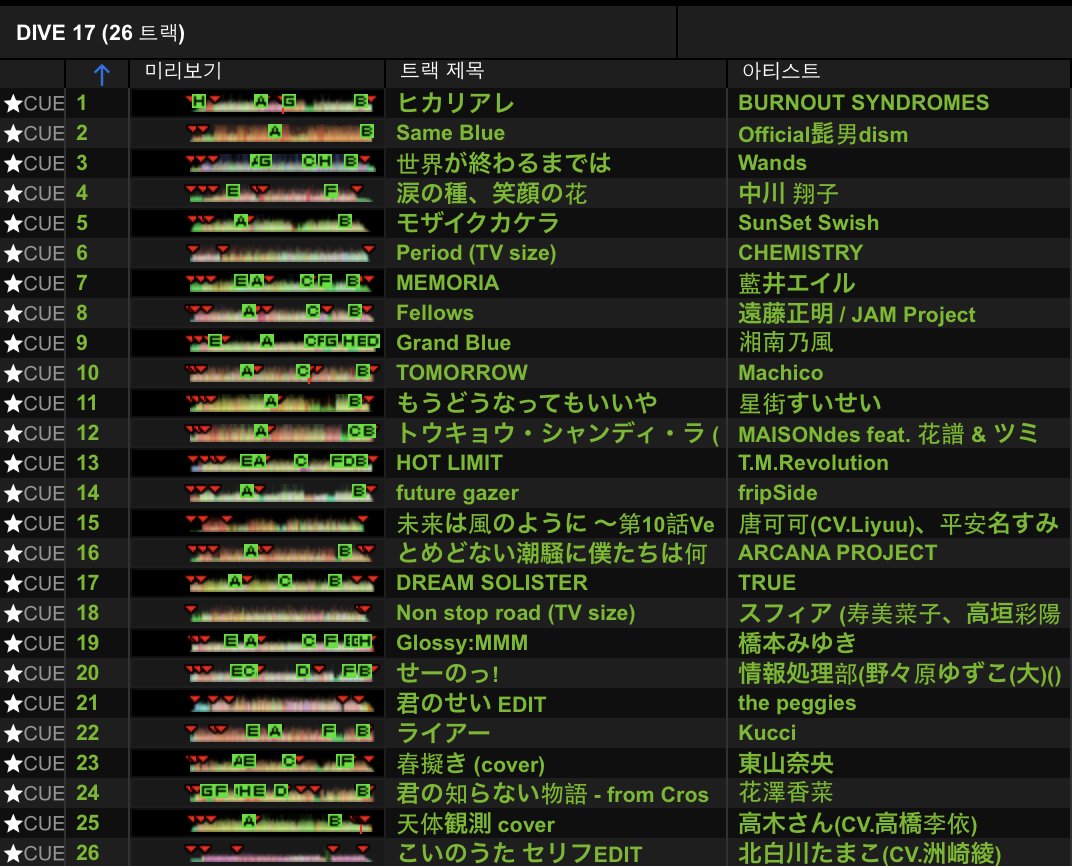Viewport: 1072px width, 866px height.
Task: Click artist 橋本みゆき
Action: 797,643
